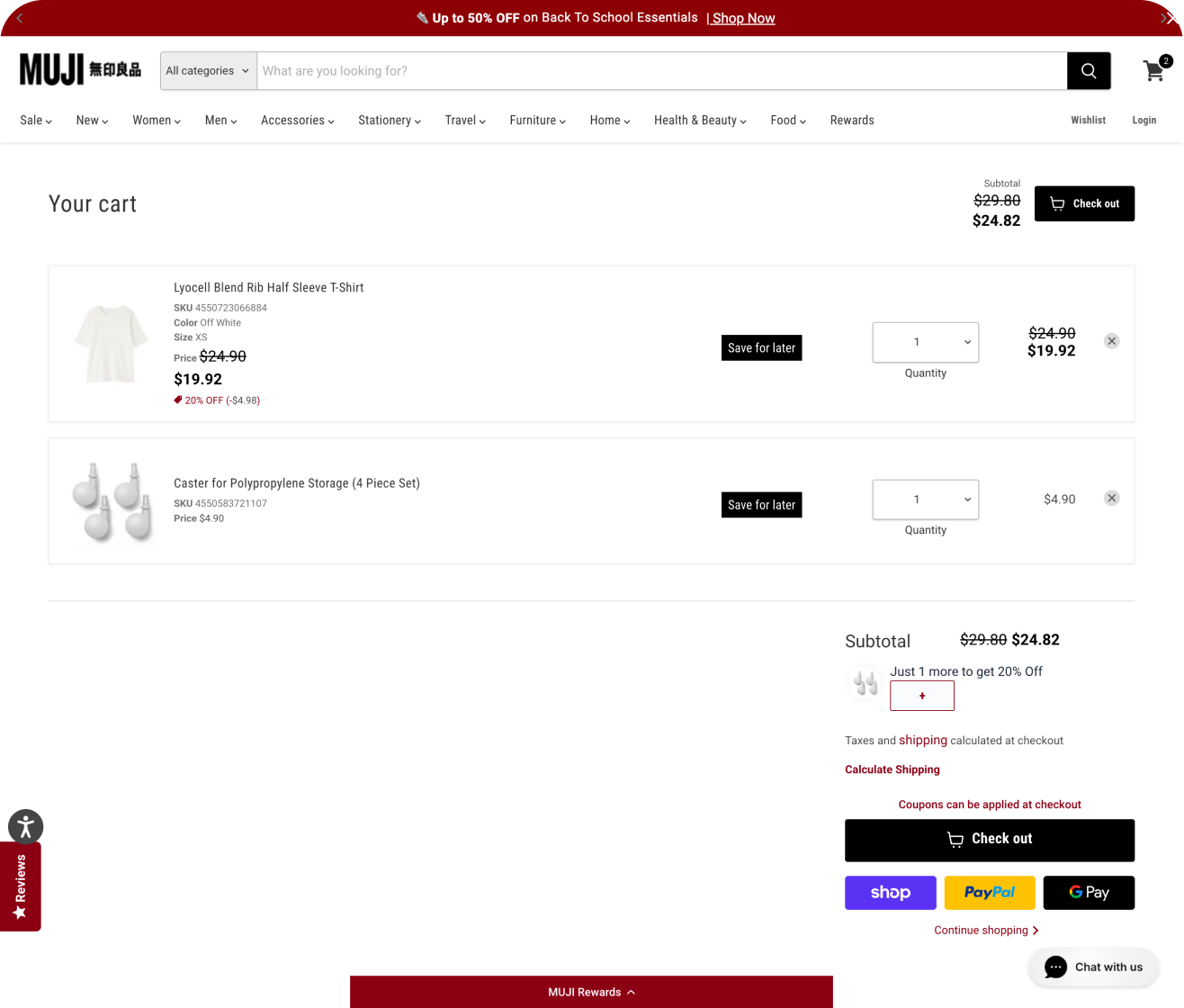Expand the Home menu

pyautogui.click(x=610, y=121)
